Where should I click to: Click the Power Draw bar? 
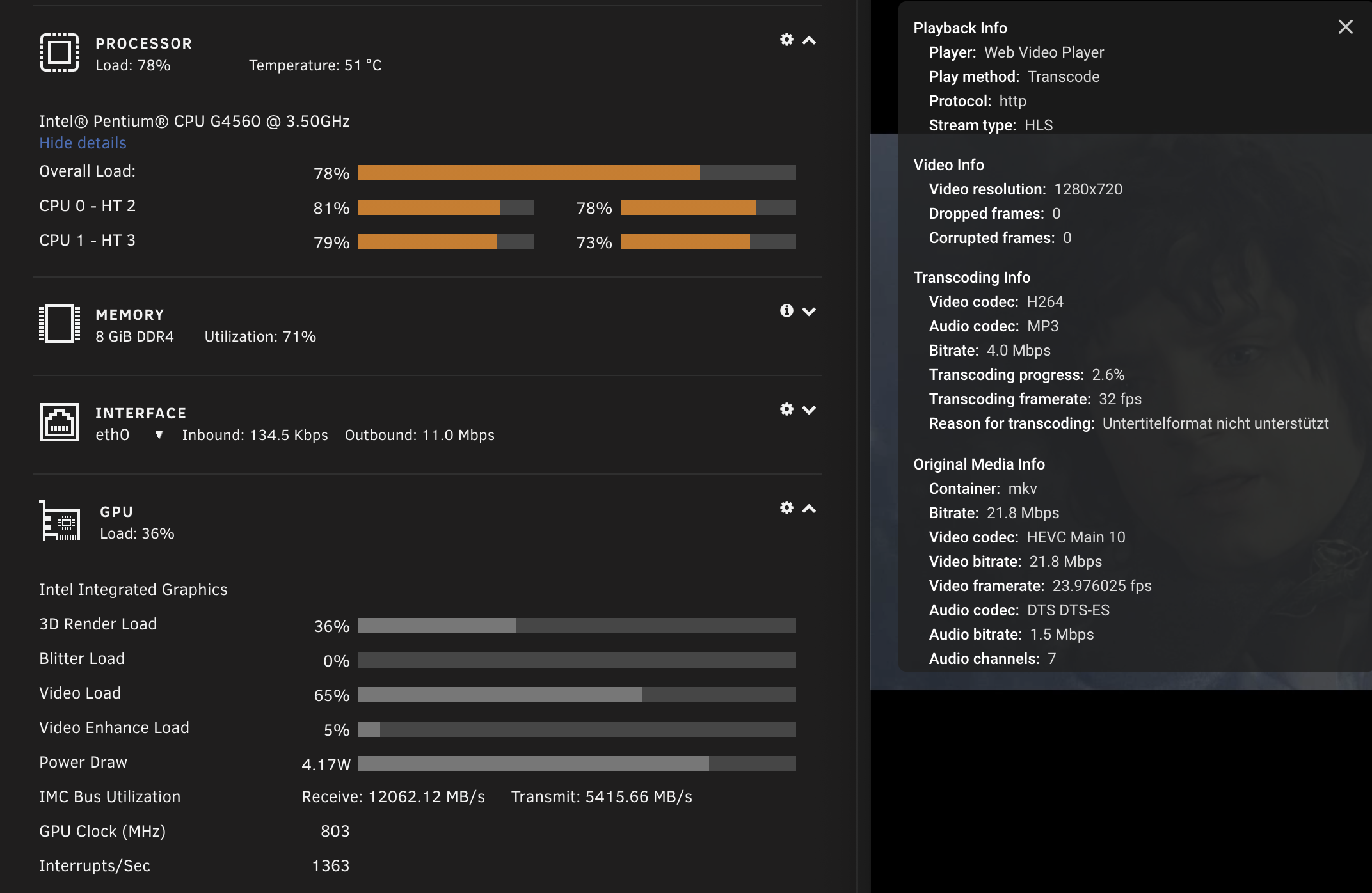point(577,764)
